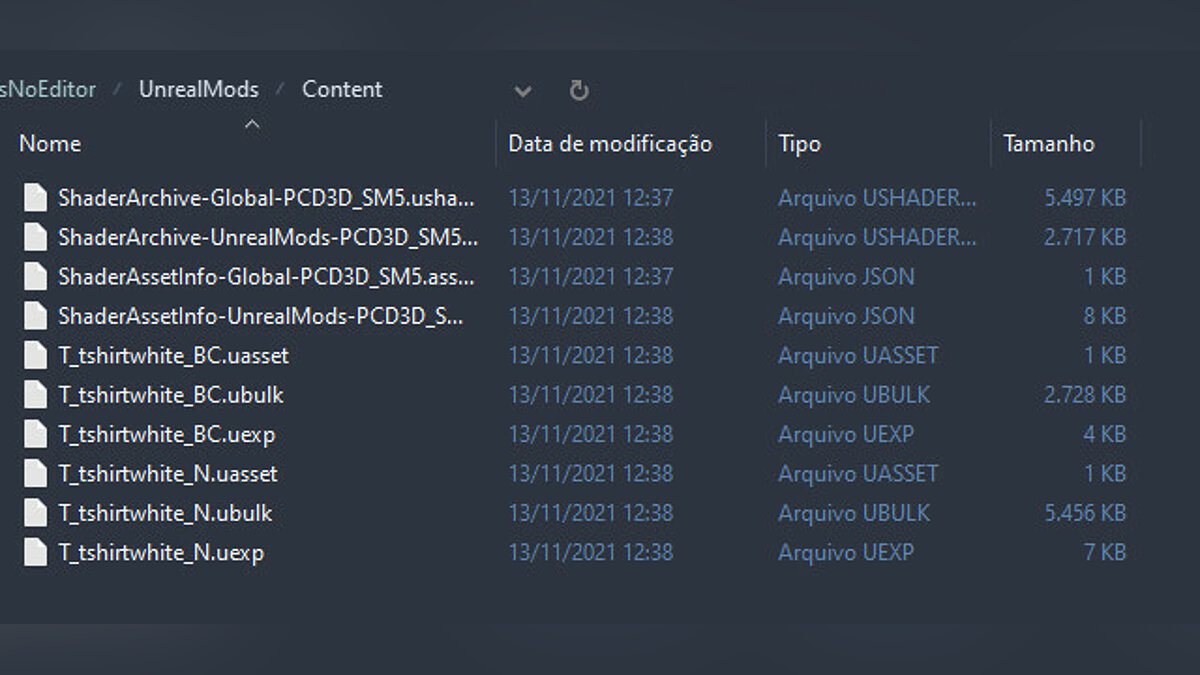Sort files by the Nome column header
Image resolution: width=1200 pixels, height=675 pixels.
click(x=50, y=144)
